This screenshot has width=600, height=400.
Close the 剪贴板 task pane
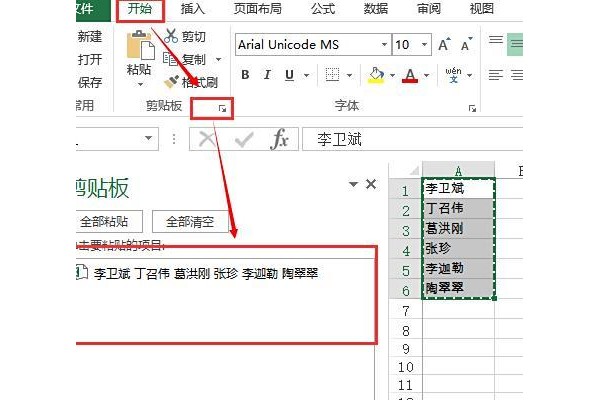(371, 184)
